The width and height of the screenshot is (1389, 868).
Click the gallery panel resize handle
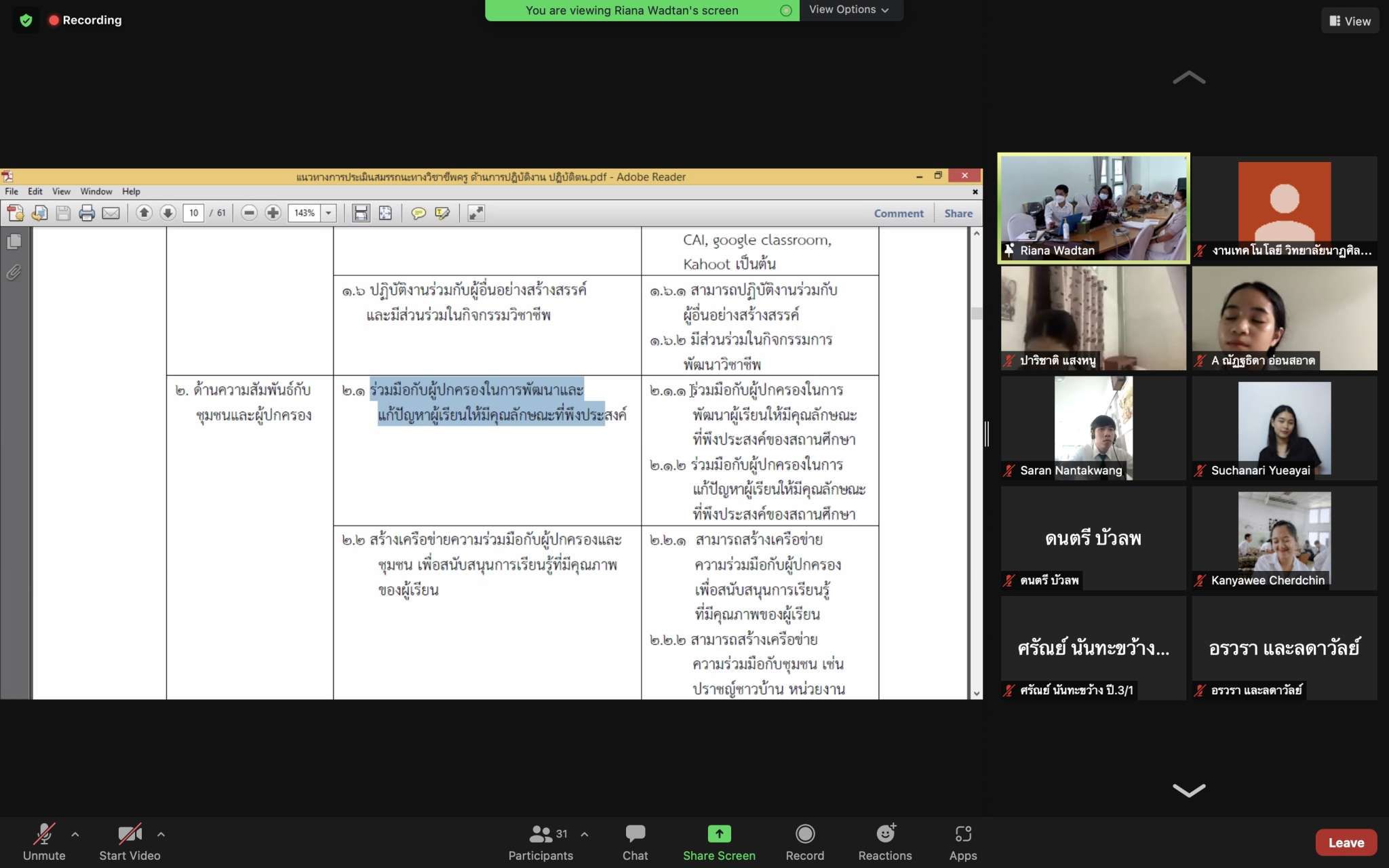tap(987, 433)
